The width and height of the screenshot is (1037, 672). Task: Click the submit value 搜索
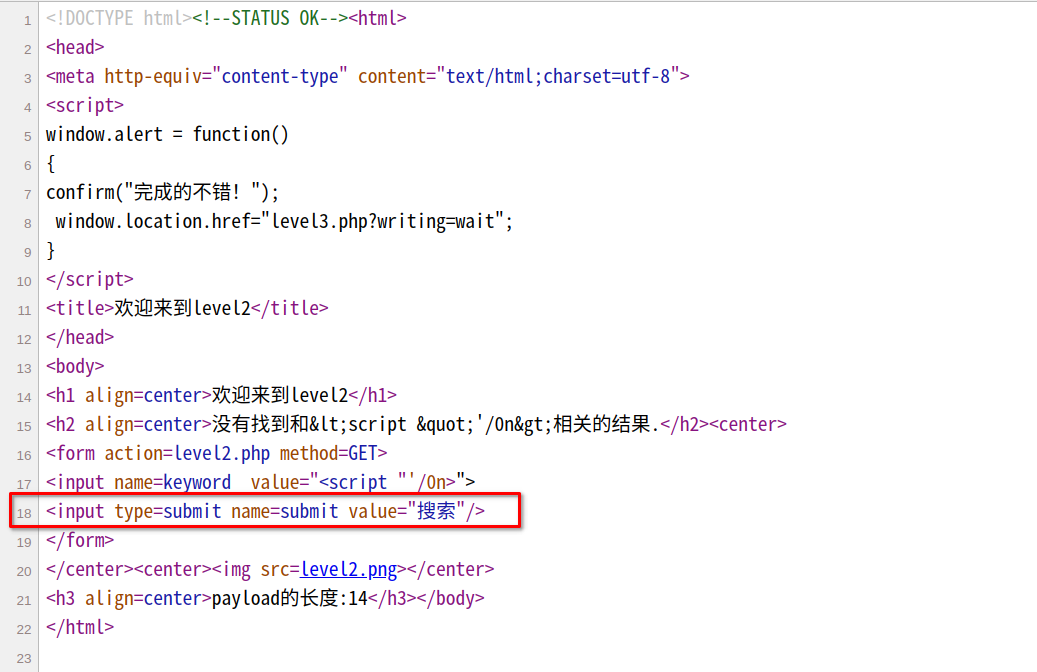[x=436, y=511]
